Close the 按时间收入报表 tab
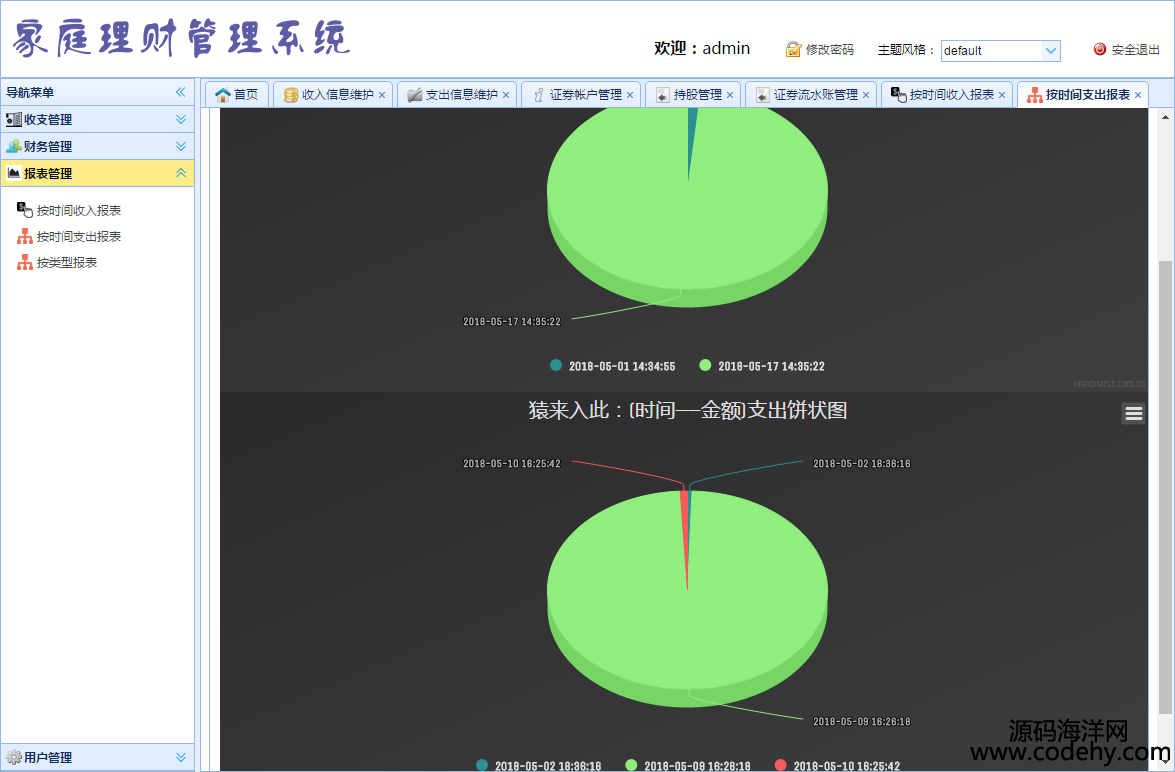This screenshot has width=1175, height=772. pyautogui.click(x=1002, y=95)
